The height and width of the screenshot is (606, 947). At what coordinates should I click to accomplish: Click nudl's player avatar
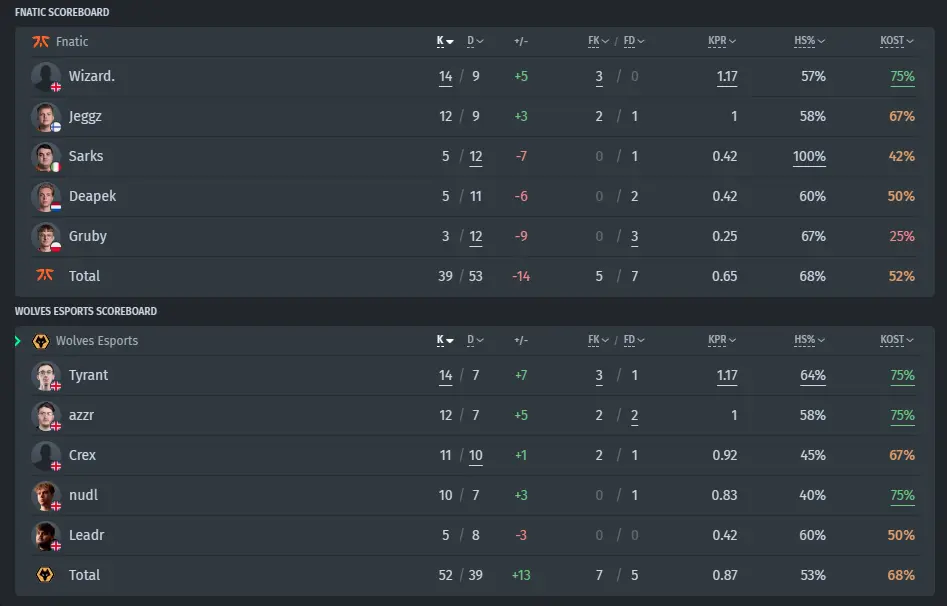click(x=46, y=495)
